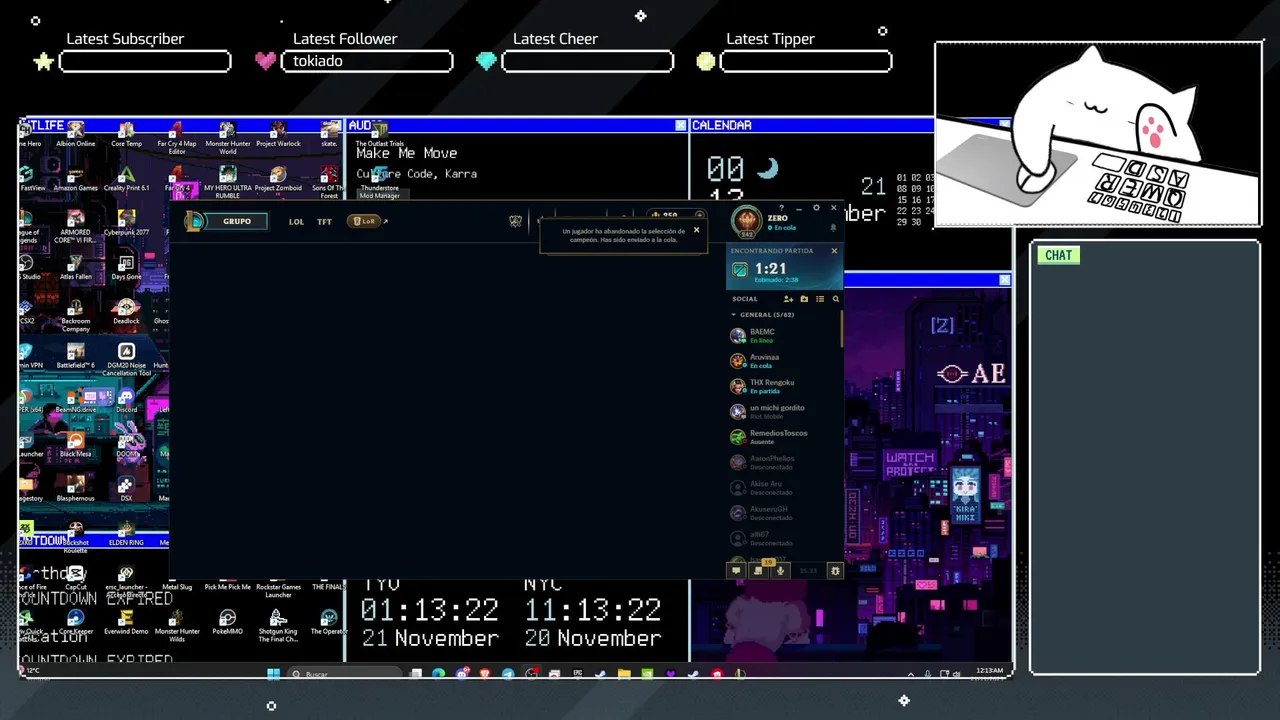The height and width of the screenshot is (720, 1280).
Task: Open the Cyberpunk 2077 desktop shortcut
Action: 126,222
